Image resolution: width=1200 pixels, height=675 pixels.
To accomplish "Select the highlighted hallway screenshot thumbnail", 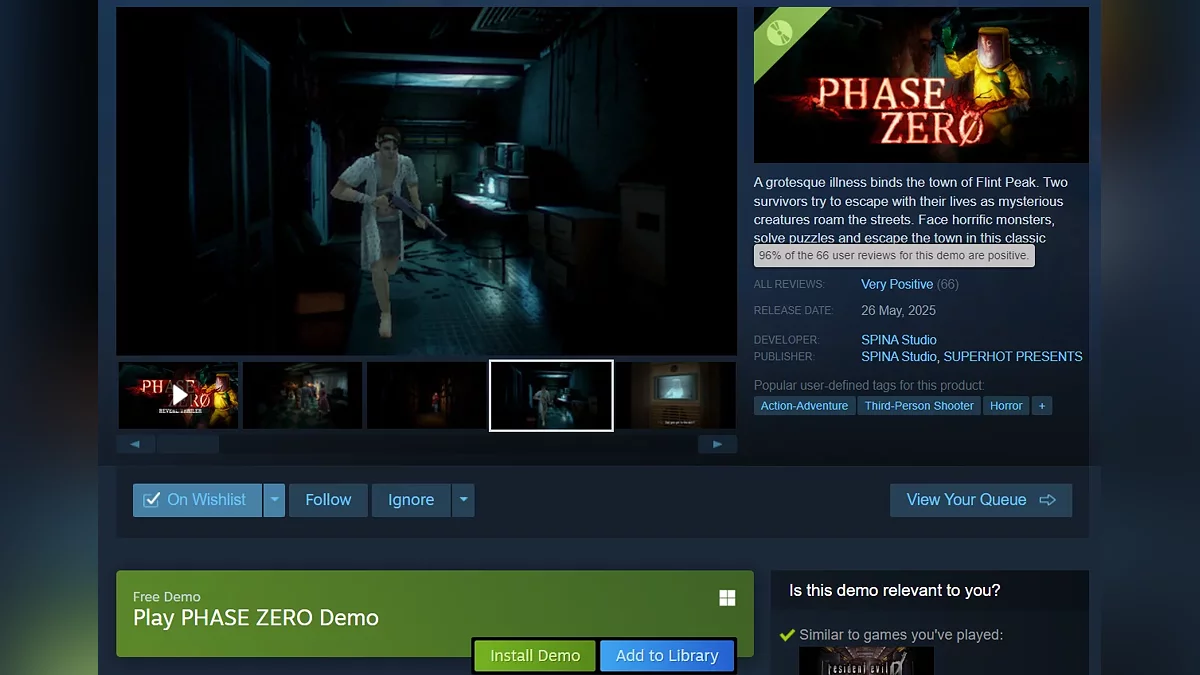I will point(551,395).
